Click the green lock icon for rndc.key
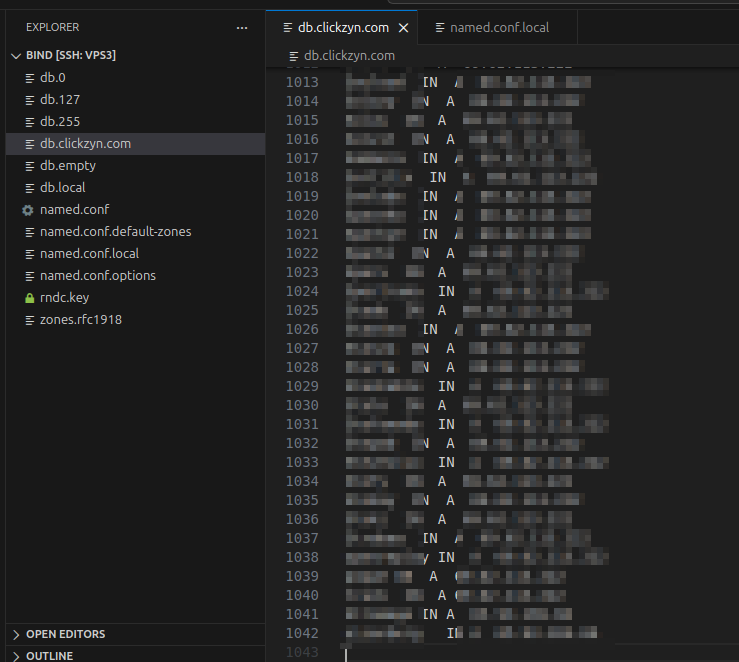Image resolution: width=739 pixels, height=662 pixels. [x=28, y=298]
